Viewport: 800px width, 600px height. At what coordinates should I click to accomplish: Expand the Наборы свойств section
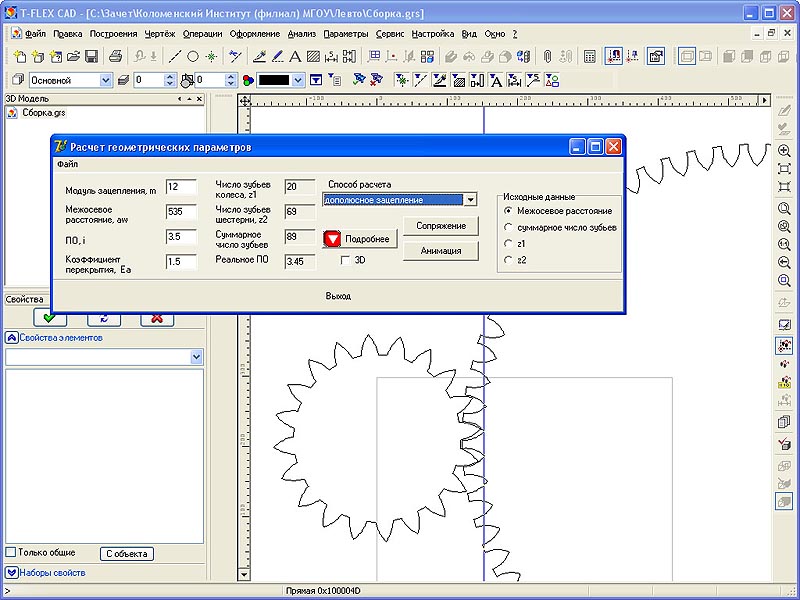coord(11,572)
